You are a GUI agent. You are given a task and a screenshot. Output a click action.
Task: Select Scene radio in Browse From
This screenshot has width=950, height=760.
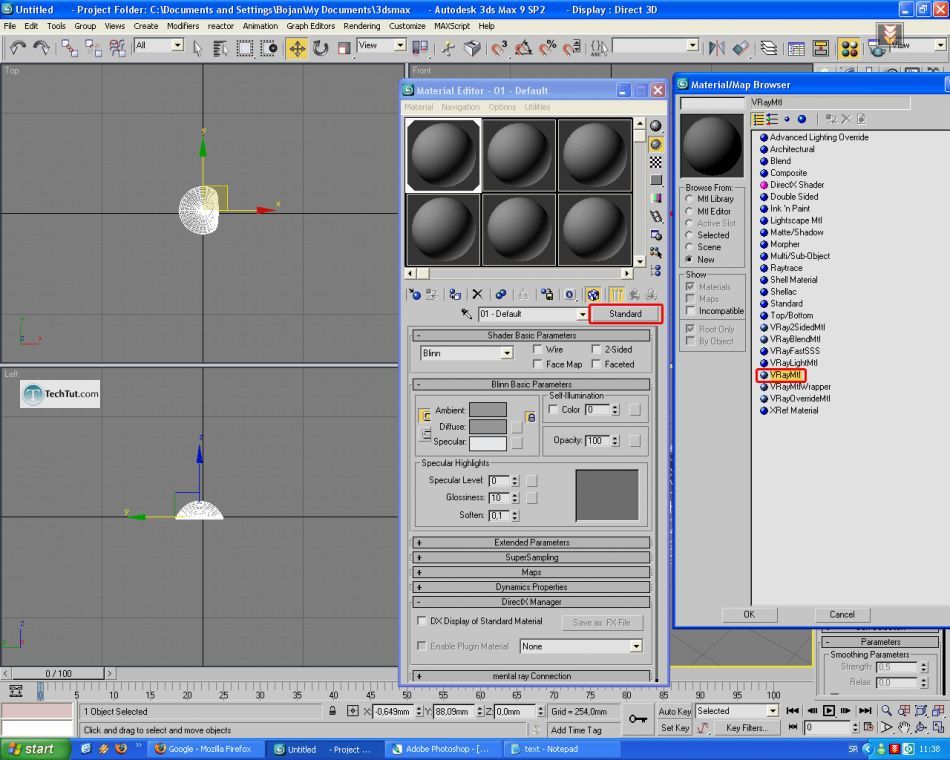pos(689,247)
